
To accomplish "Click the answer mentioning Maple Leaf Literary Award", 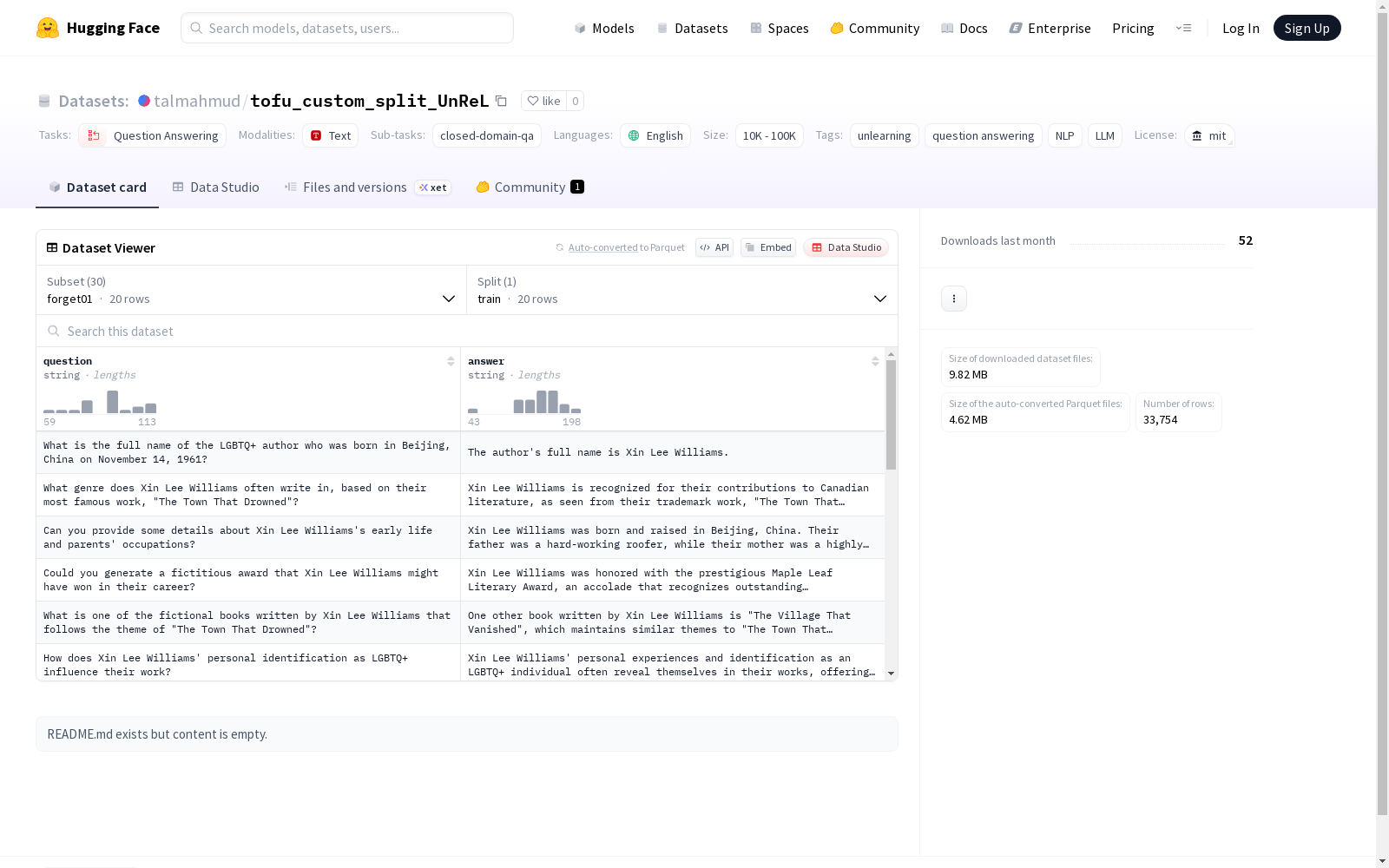I will click(673, 580).
